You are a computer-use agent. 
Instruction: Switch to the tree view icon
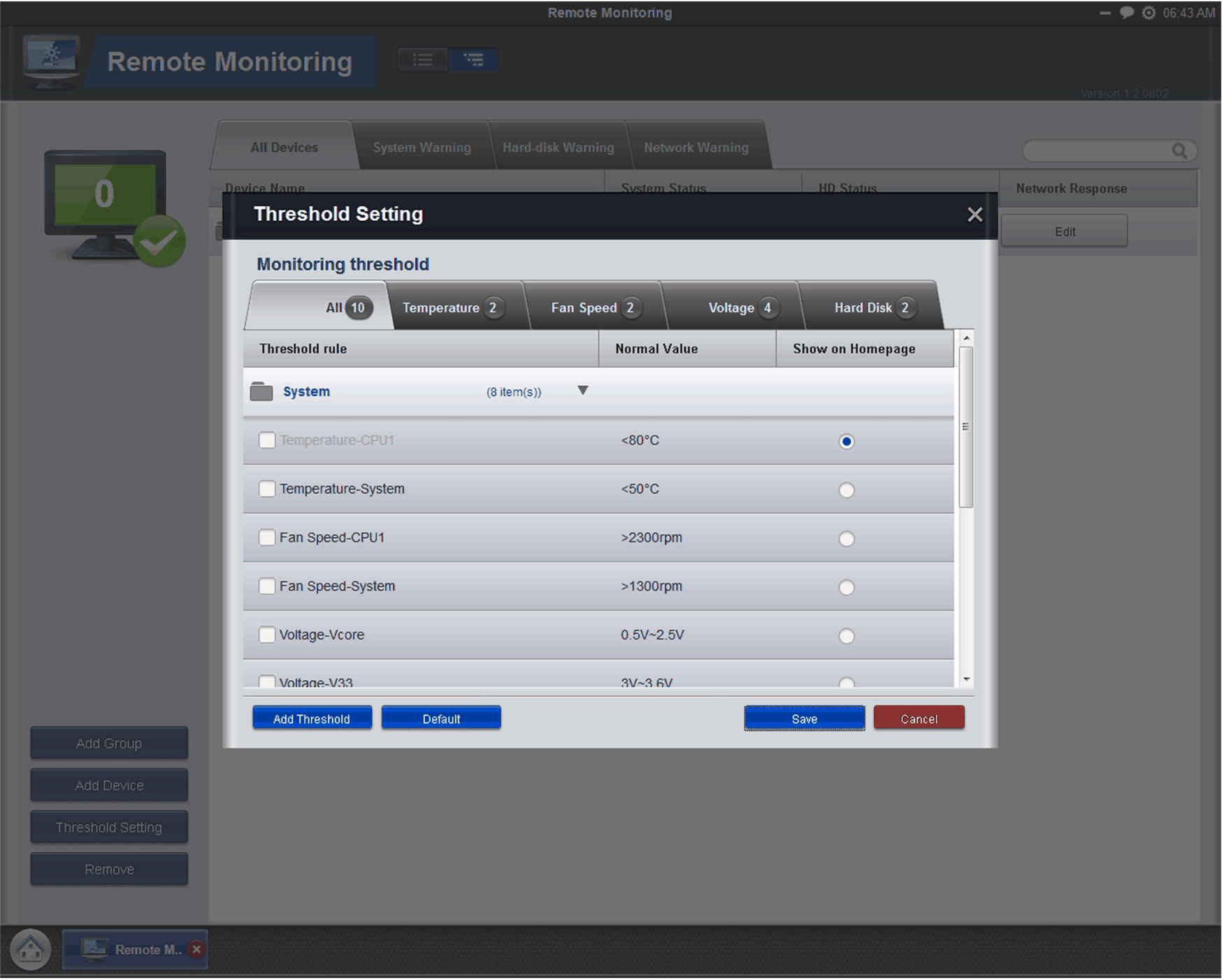[473, 60]
